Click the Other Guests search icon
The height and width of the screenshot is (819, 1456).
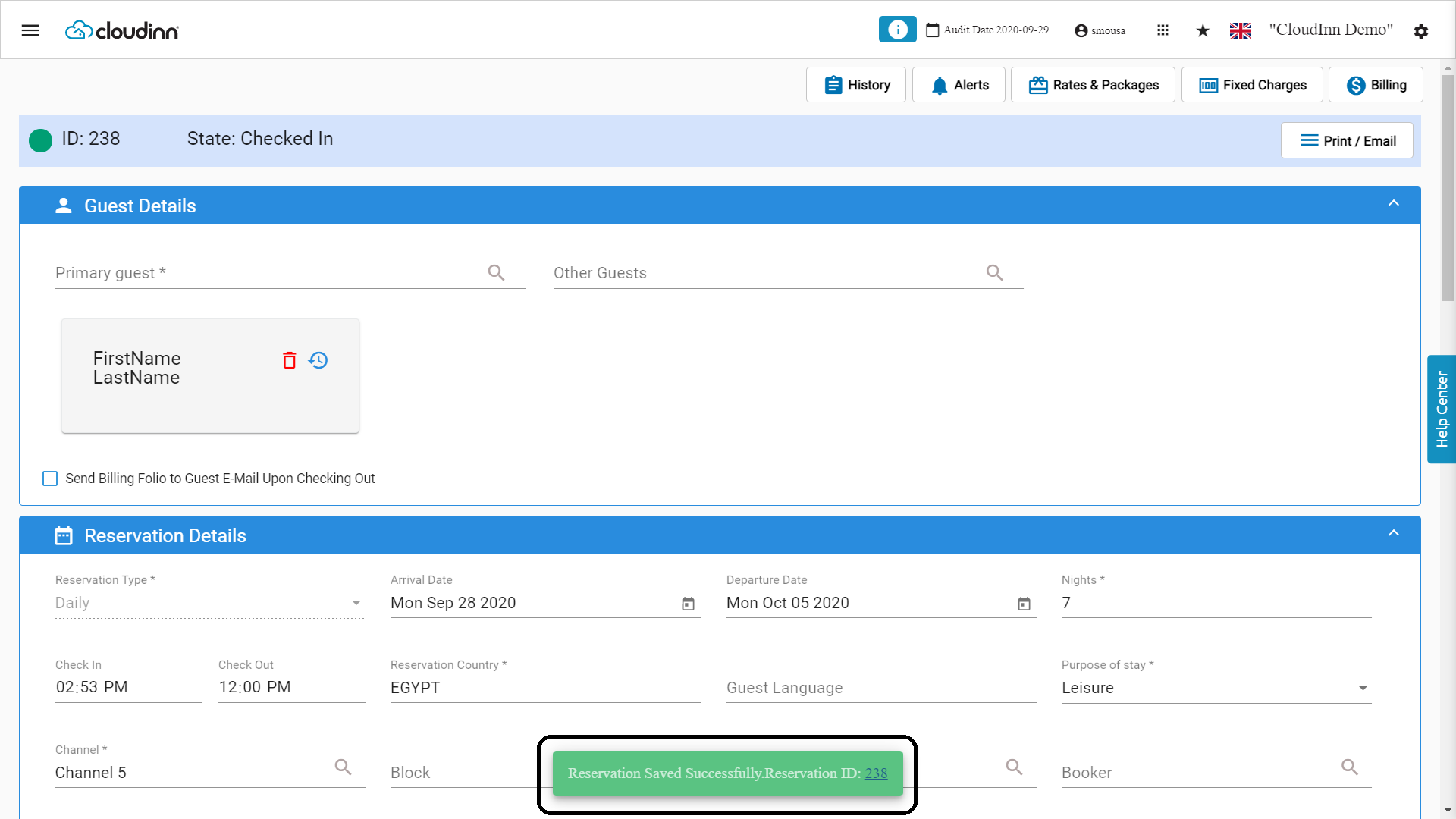tap(995, 272)
